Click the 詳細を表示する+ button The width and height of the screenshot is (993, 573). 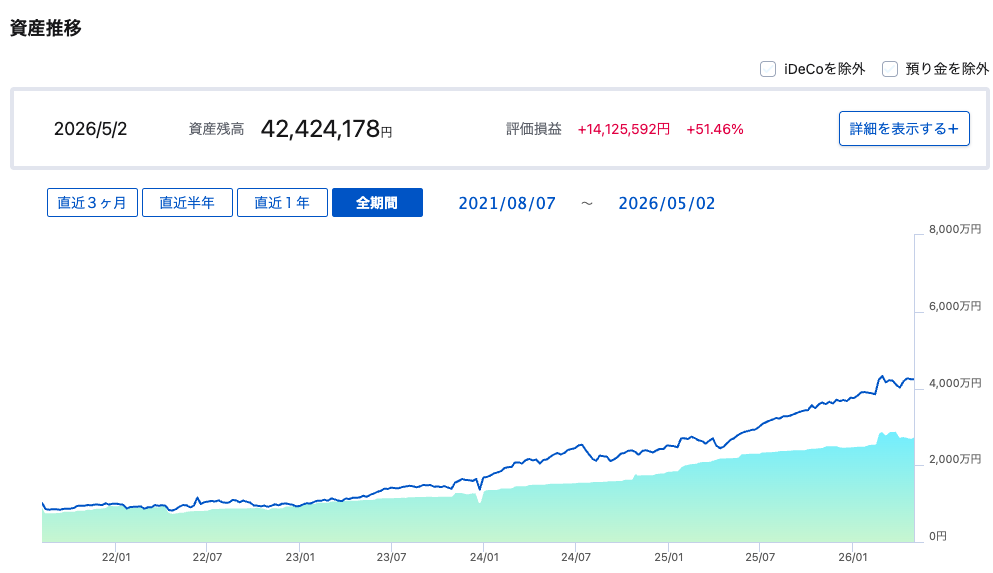coord(904,129)
